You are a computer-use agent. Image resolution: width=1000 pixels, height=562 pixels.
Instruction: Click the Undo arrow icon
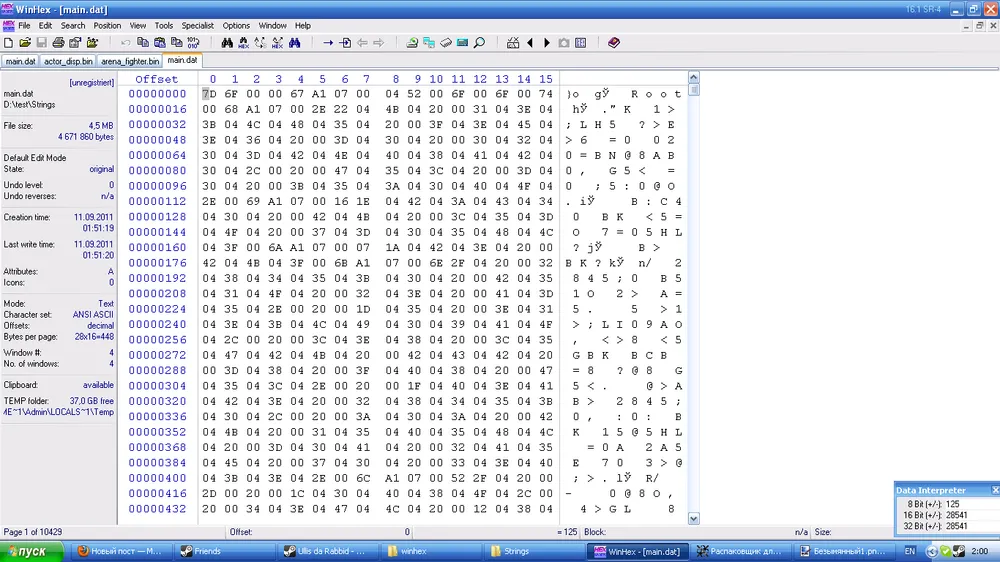pos(125,43)
